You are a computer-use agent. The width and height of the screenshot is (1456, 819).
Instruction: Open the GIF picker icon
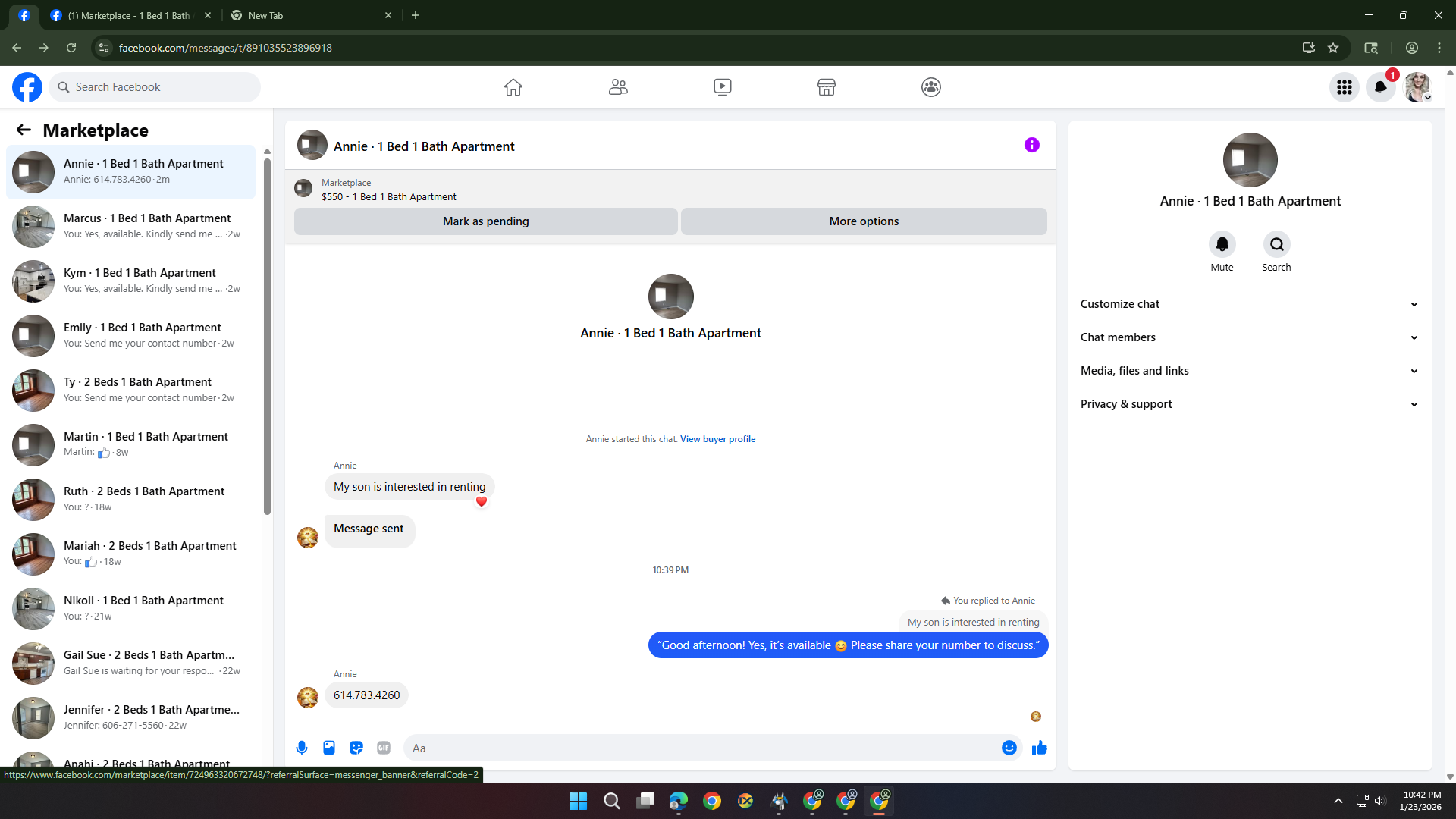tap(384, 748)
